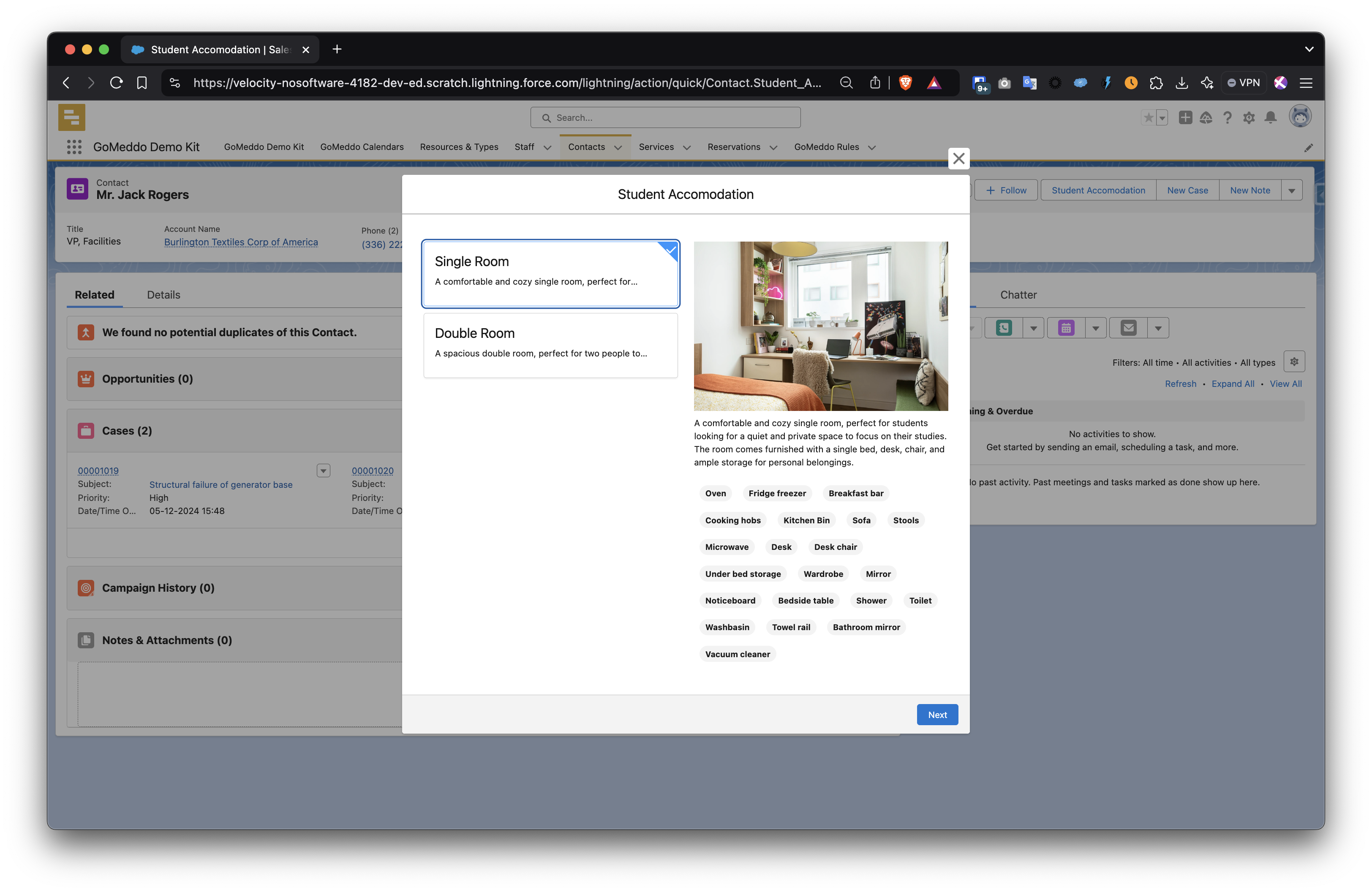Switch to the Details tab
This screenshot has width=1372, height=892.
pyautogui.click(x=163, y=295)
